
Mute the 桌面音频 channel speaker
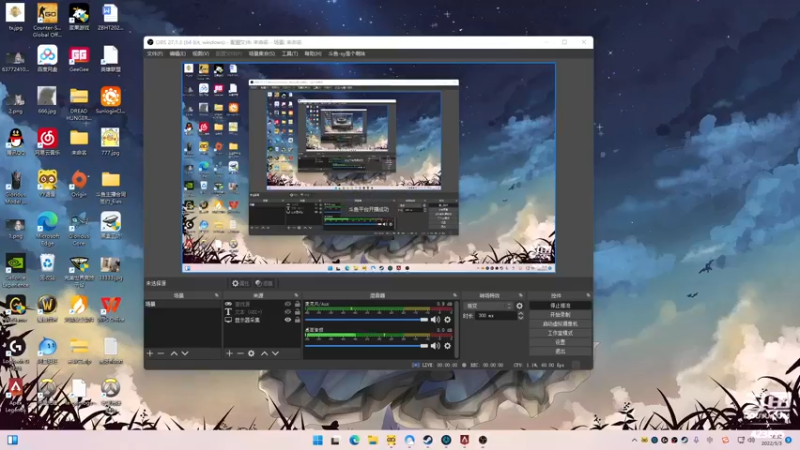pos(435,345)
